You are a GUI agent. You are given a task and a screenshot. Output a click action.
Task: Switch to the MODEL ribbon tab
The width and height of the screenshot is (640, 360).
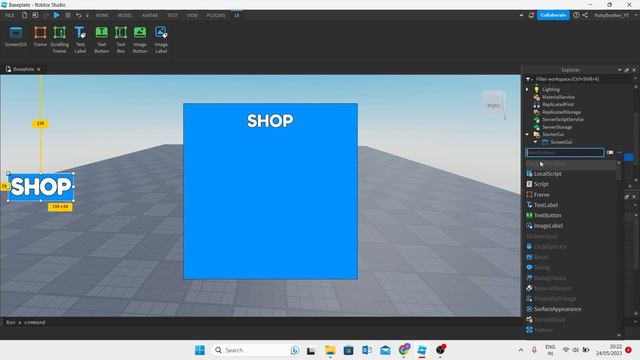(x=125, y=15)
